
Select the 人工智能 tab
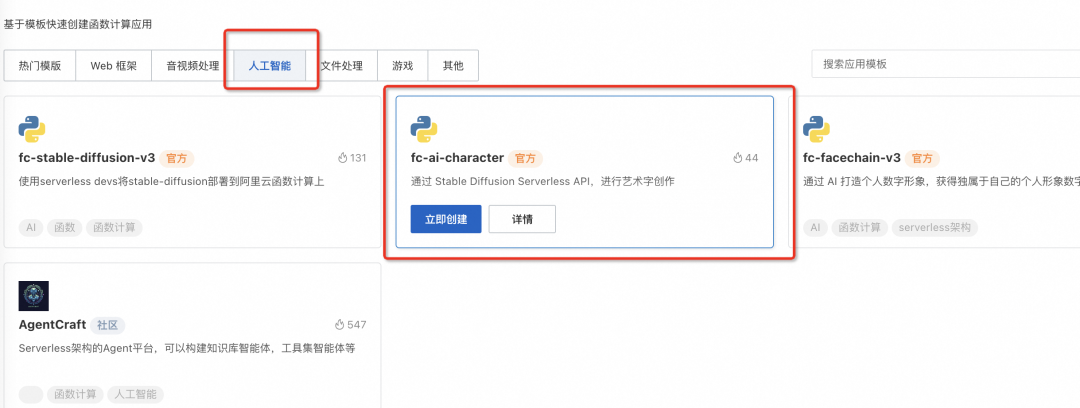pos(270,66)
